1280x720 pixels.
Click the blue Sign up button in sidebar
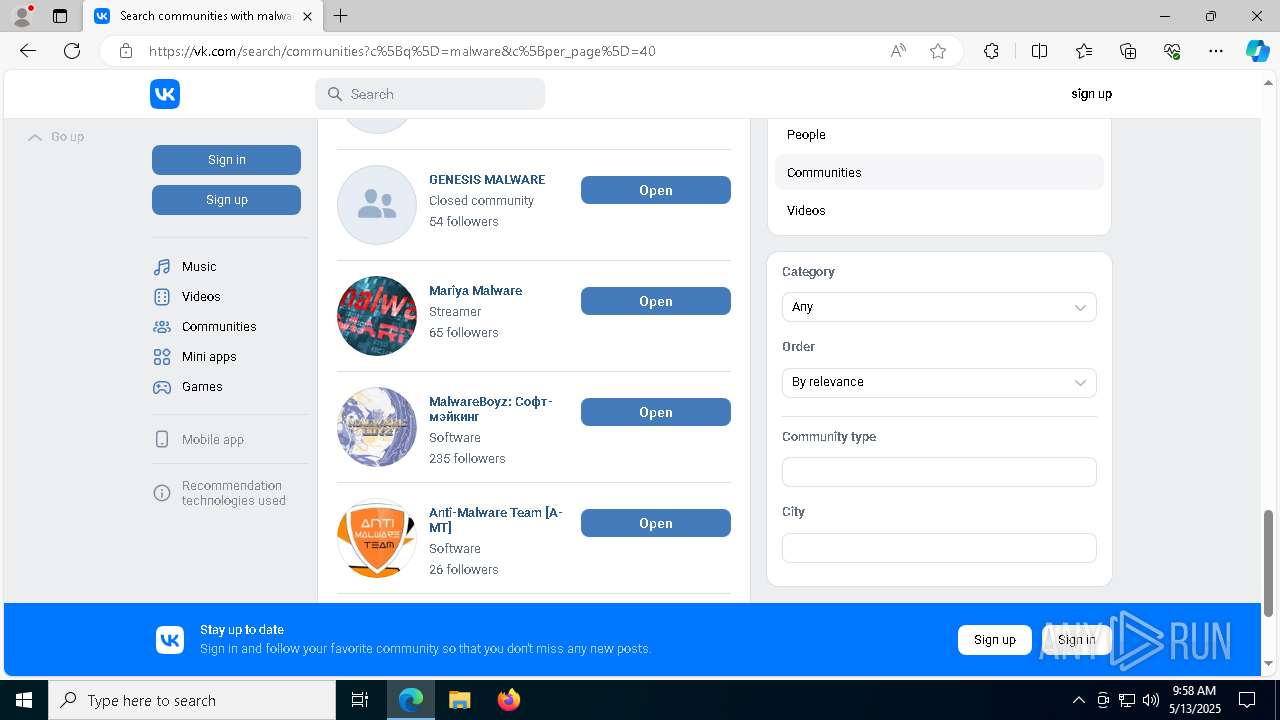click(226, 200)
